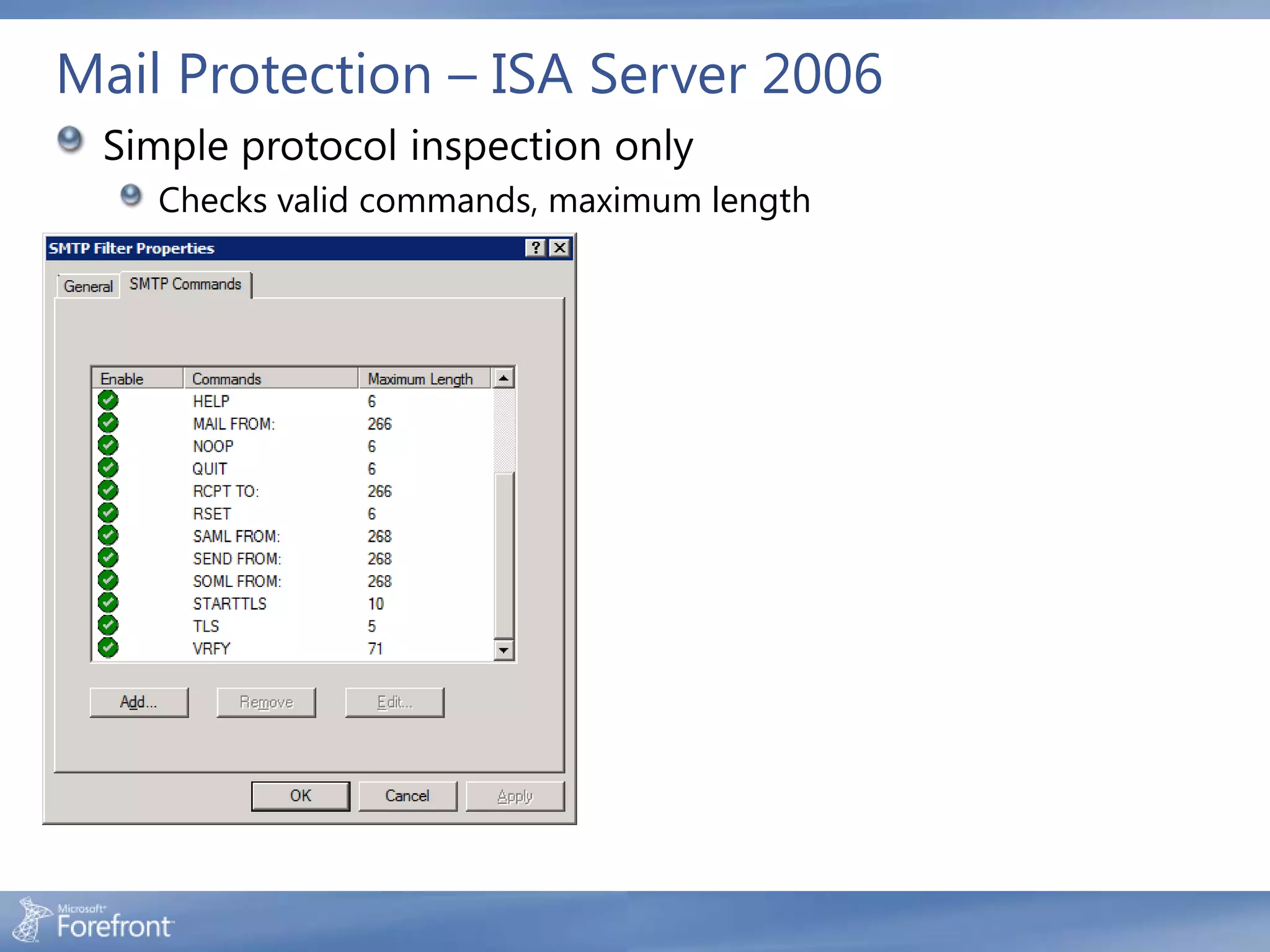Click the green enable icon for MAIL FROM:
The width and height of the screenshot is (1270, 952).
[108, 423]
